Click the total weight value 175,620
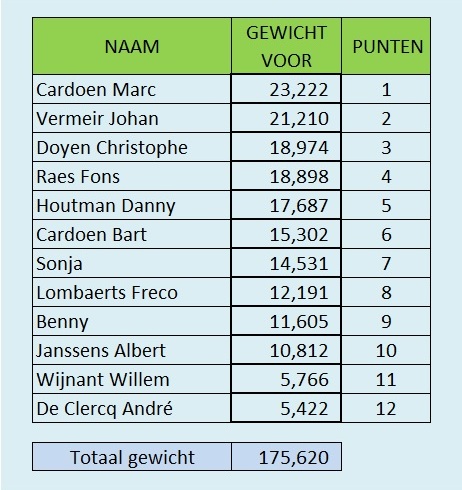 (x=286, y=457)
